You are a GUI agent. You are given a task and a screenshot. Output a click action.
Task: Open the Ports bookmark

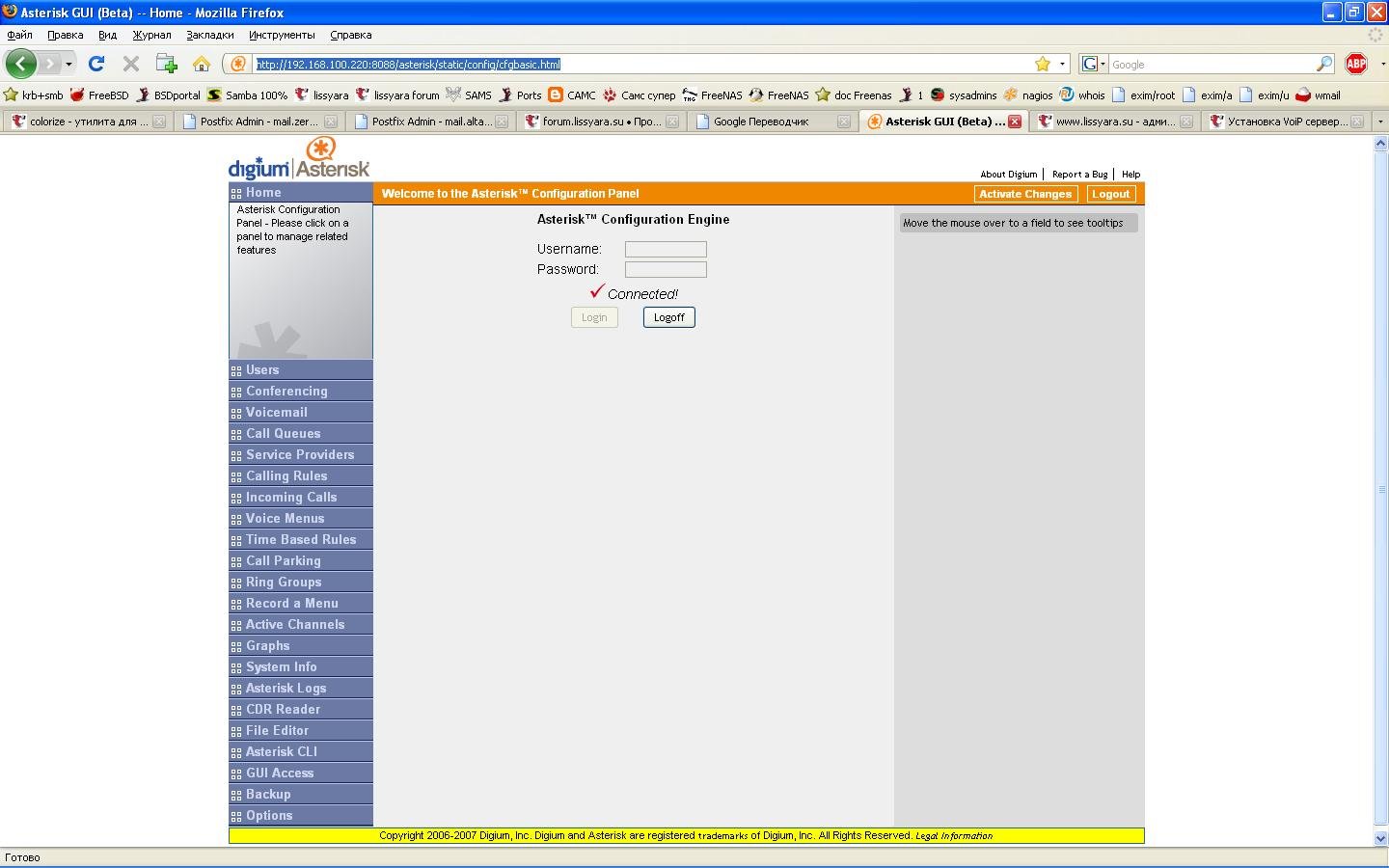coord(520,95)
